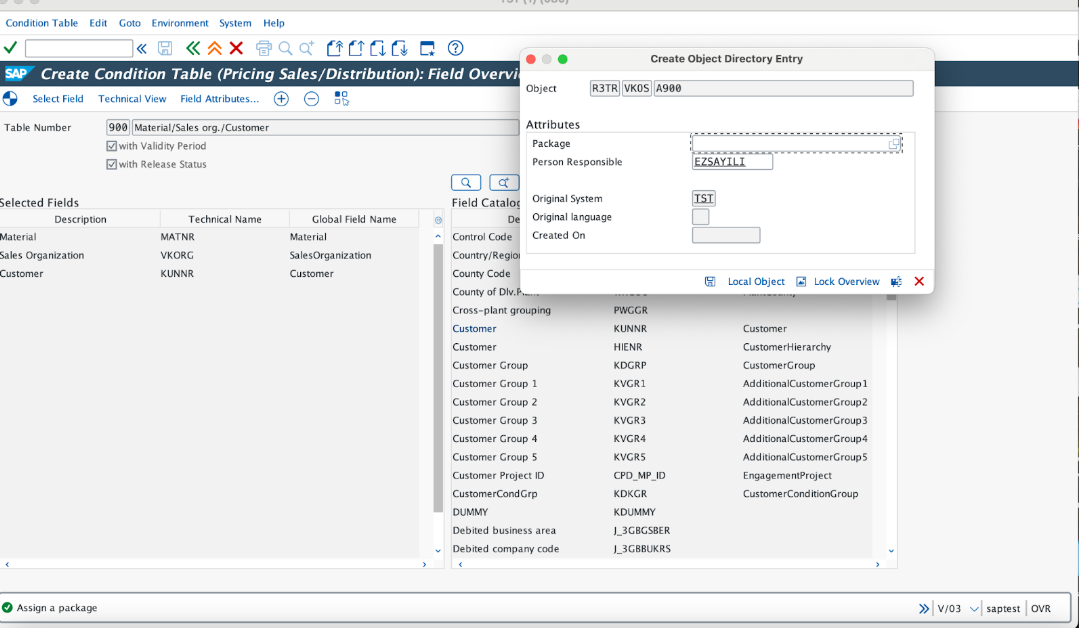Click the Original language field

coord(700,217)
